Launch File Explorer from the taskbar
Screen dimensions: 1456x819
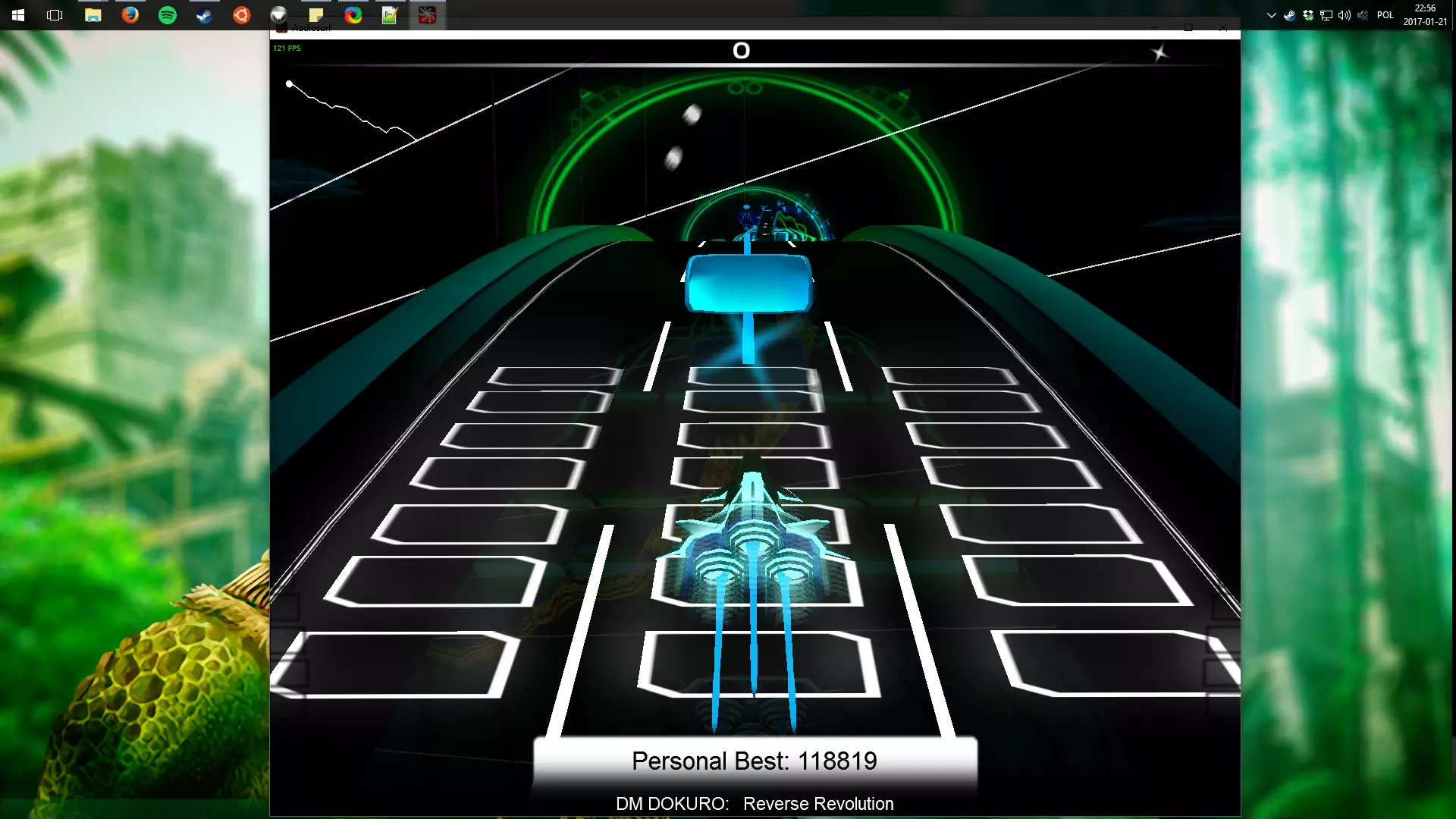pyautogui.click(x=93, y=15)
